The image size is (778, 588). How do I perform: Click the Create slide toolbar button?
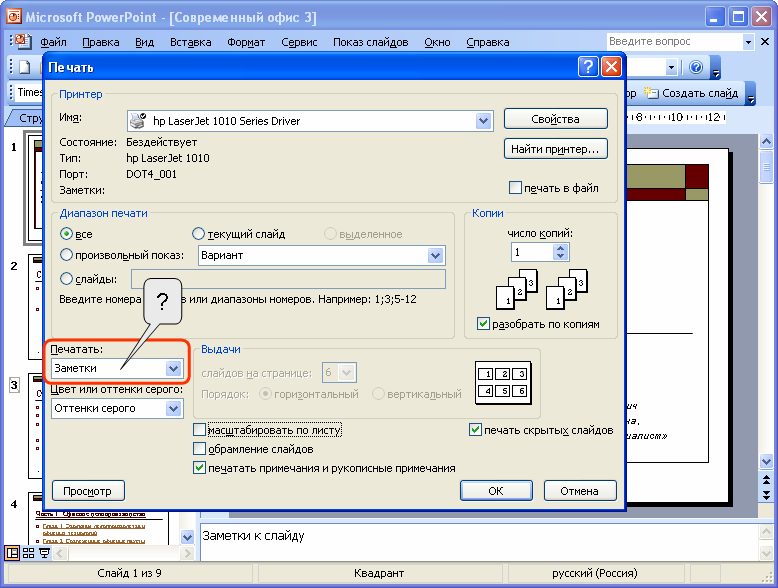click(691, 93)
